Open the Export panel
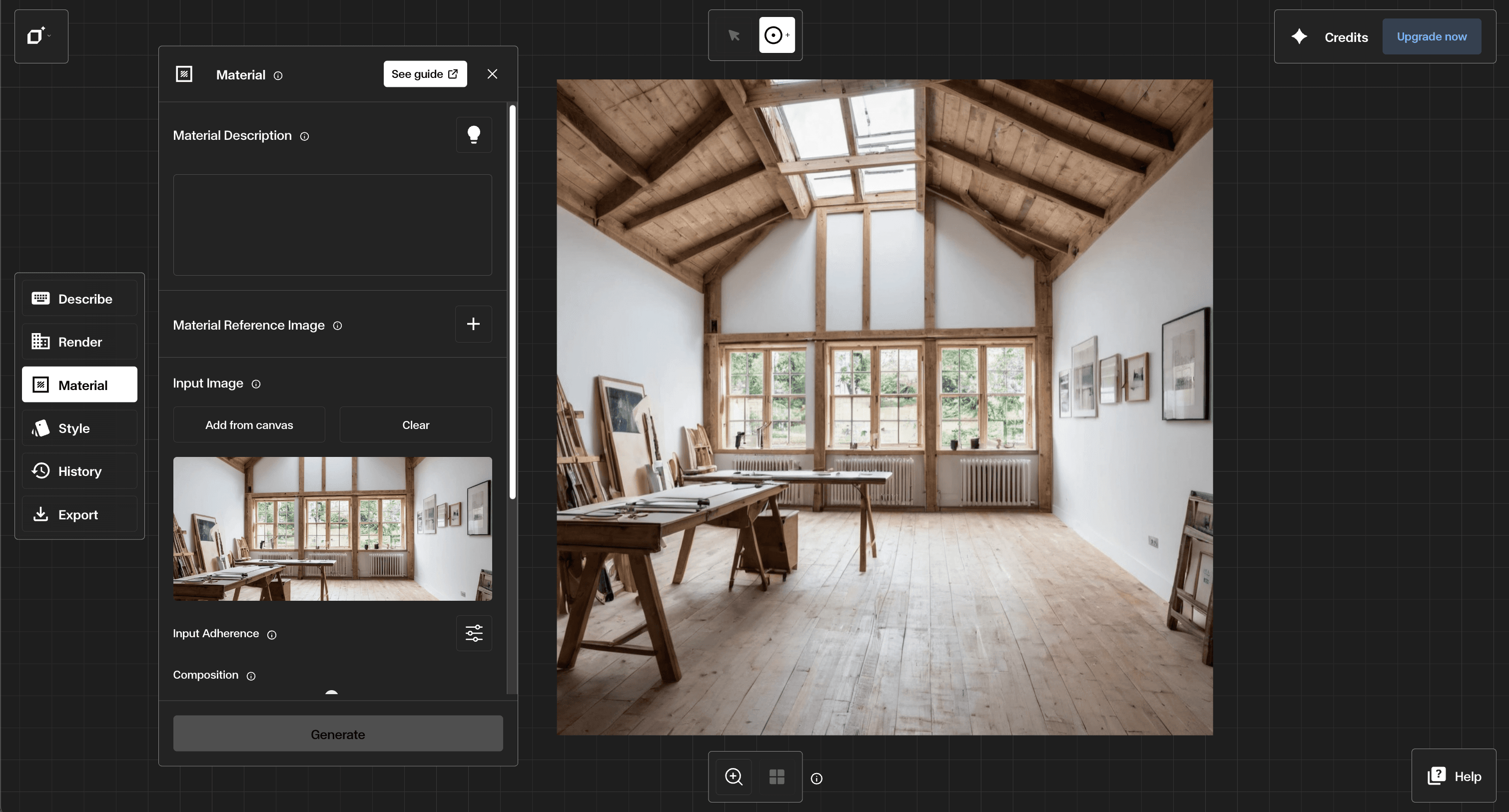Viewport: 1509px width, 812px height. (x=79, y=514)
